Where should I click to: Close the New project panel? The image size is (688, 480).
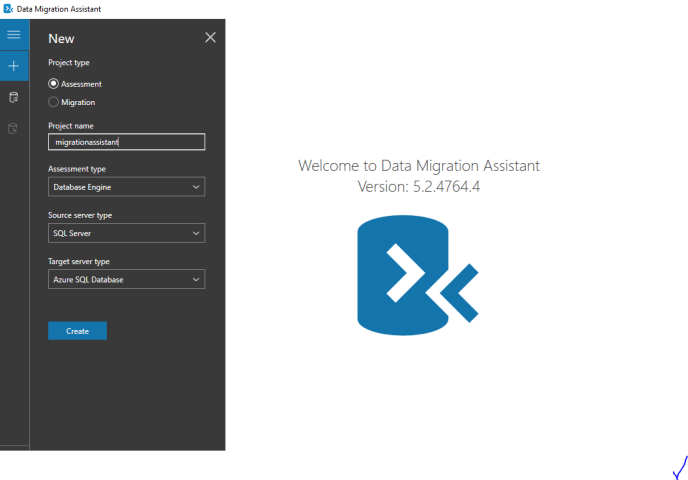(x=210, y=37)
